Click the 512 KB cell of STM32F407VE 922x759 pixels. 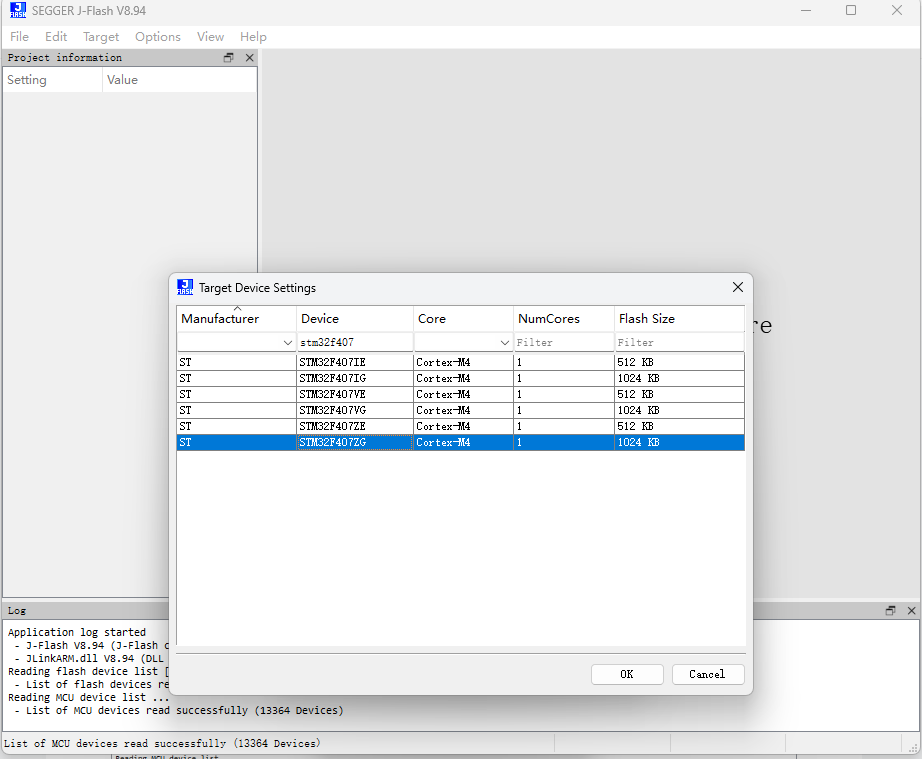point(679,394)
